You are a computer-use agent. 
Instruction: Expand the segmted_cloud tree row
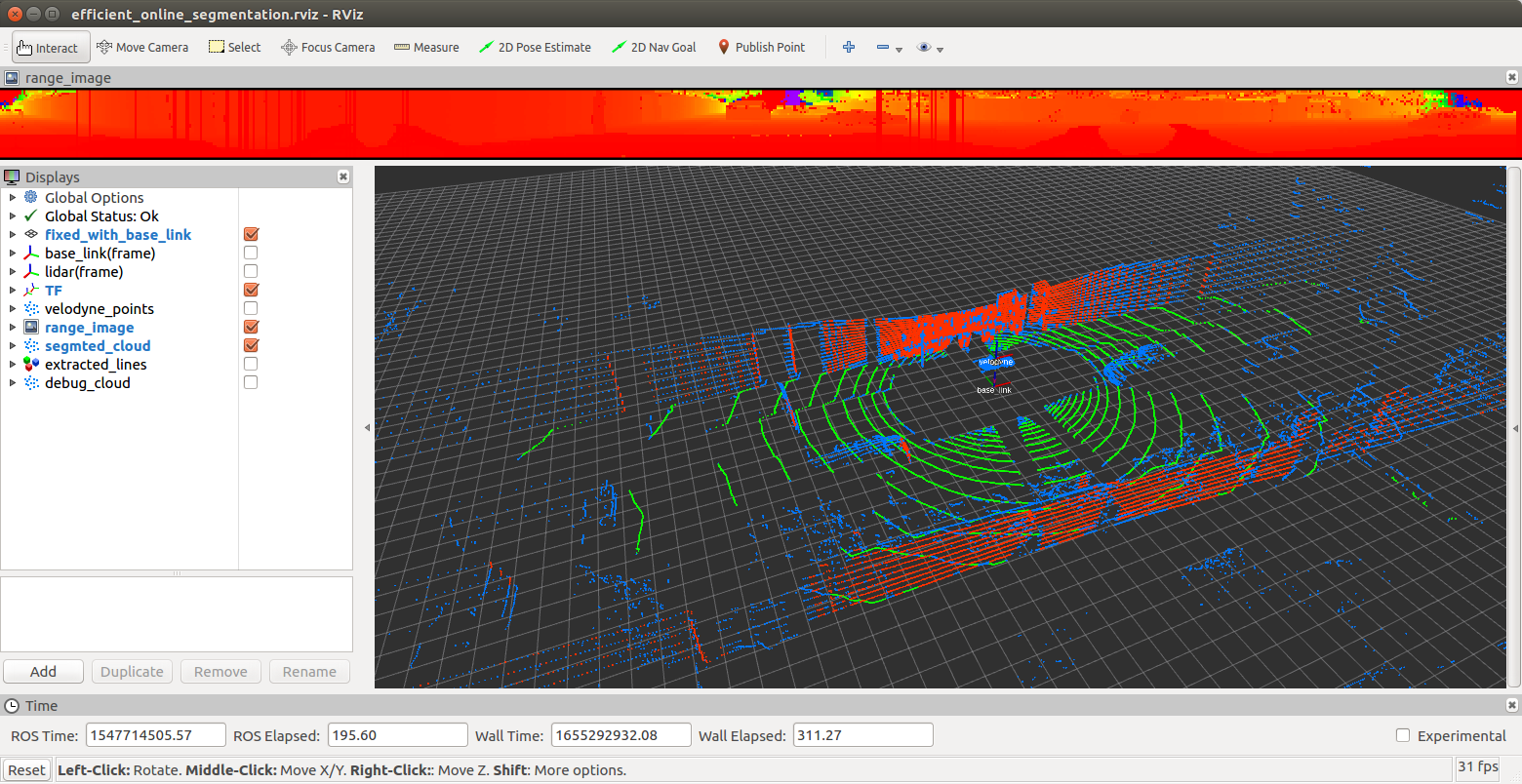(13, 345)
